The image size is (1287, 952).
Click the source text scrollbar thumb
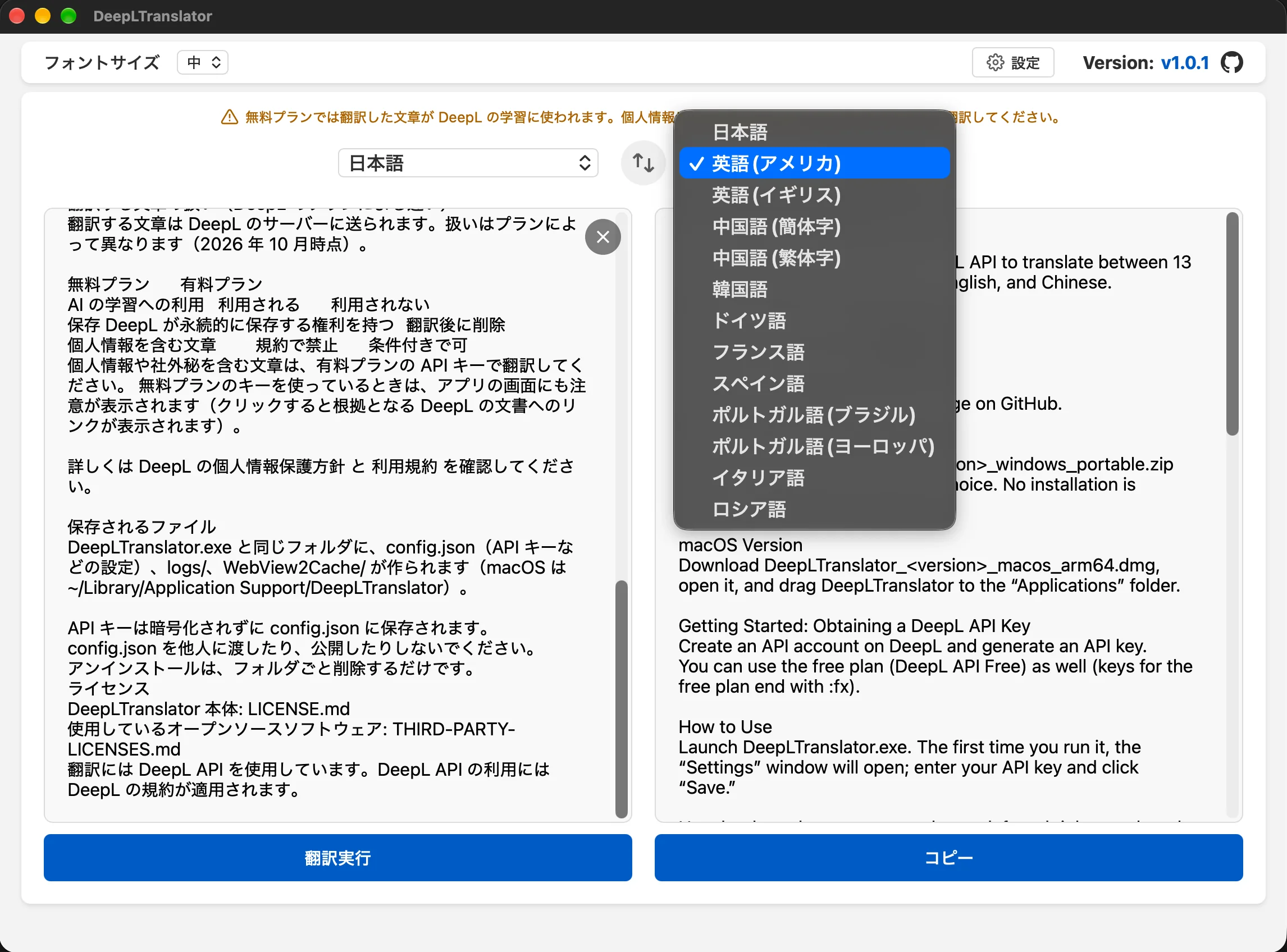620,698
